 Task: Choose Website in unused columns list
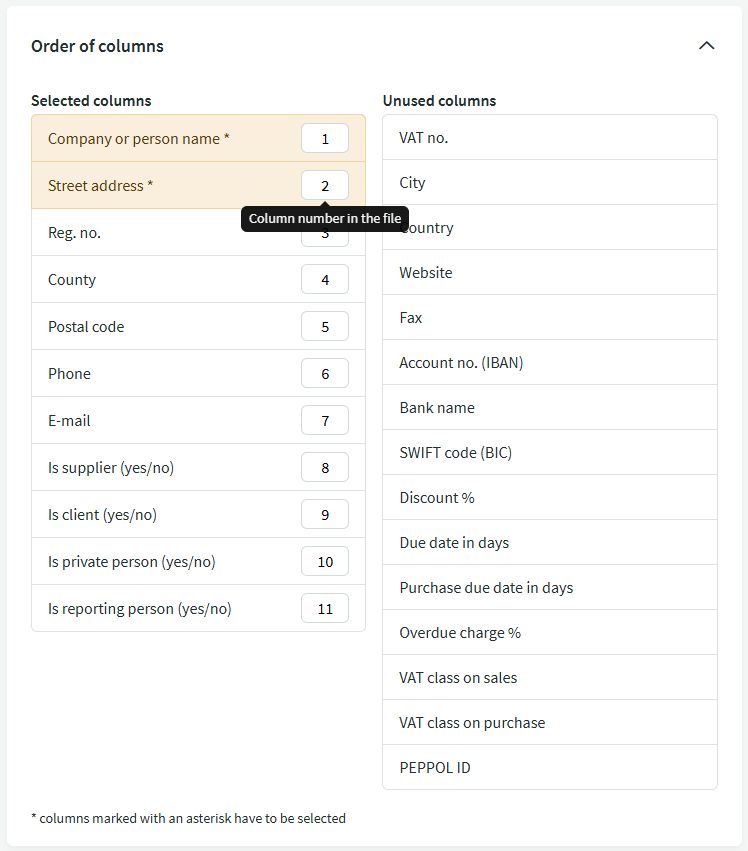point(549,273)
